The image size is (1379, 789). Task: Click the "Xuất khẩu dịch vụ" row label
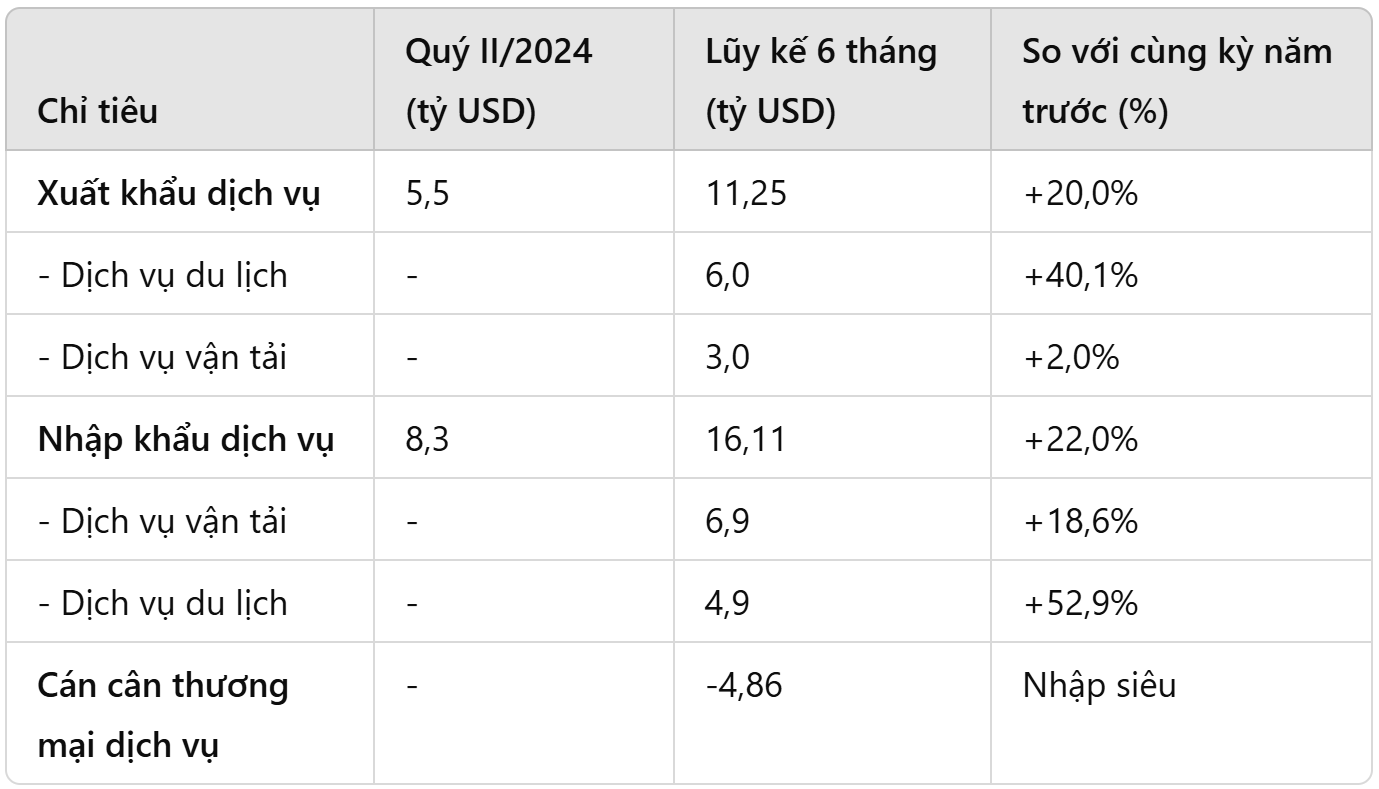pos(179,193)
